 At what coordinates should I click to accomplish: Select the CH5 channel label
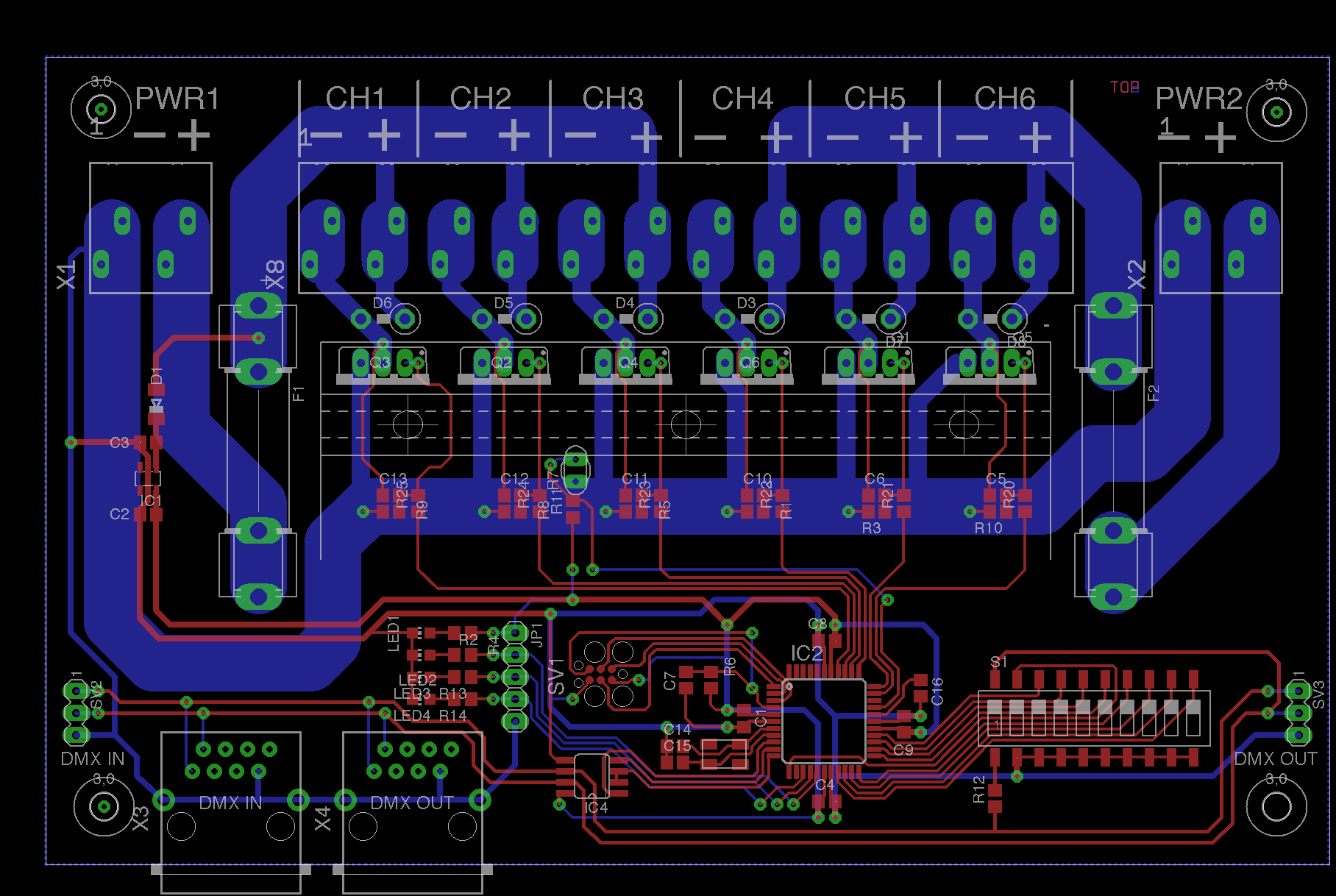(875, 99)
